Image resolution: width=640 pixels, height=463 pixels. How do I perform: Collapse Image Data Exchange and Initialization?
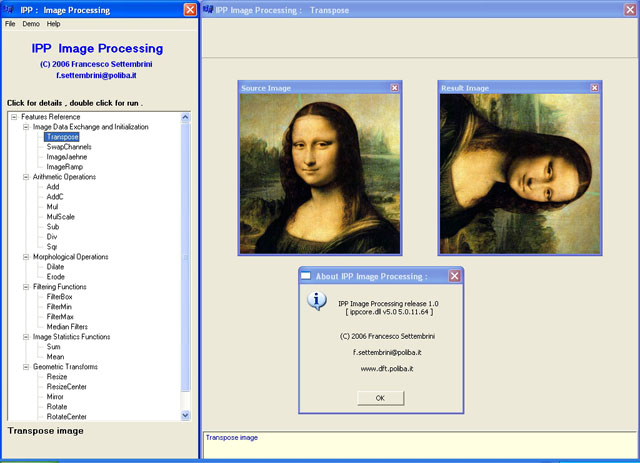click(x=26, y=127)
